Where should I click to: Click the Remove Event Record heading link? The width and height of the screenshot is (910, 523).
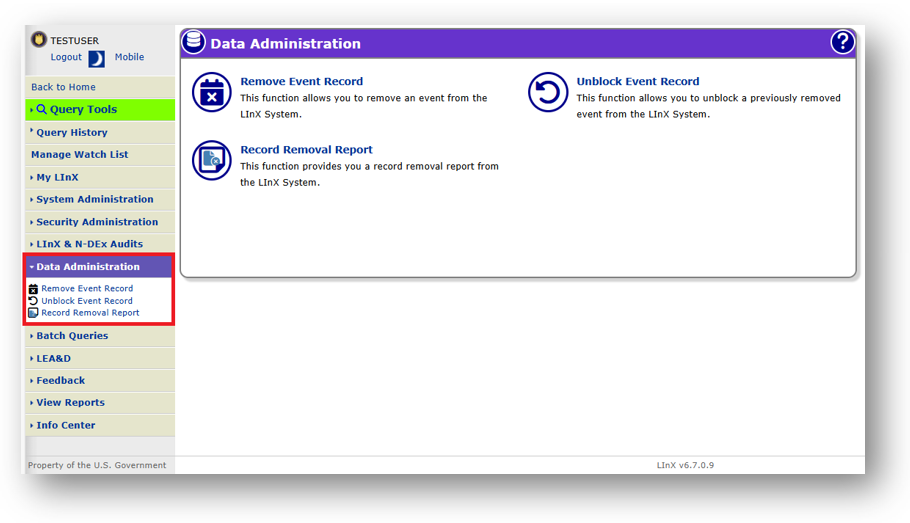(301, 82)
